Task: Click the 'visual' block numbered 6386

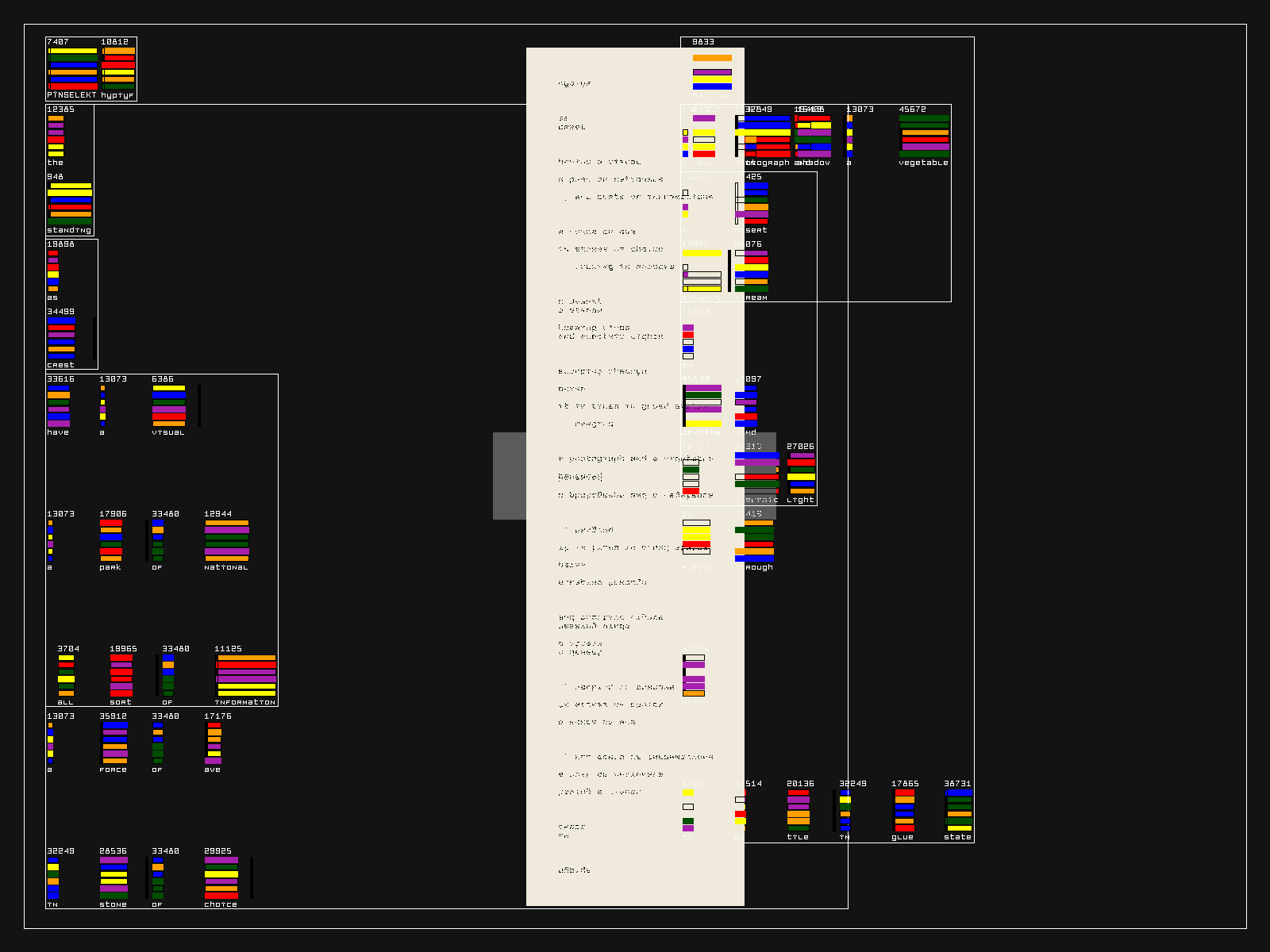Action: pyautogui.click(x=168, y=406)
